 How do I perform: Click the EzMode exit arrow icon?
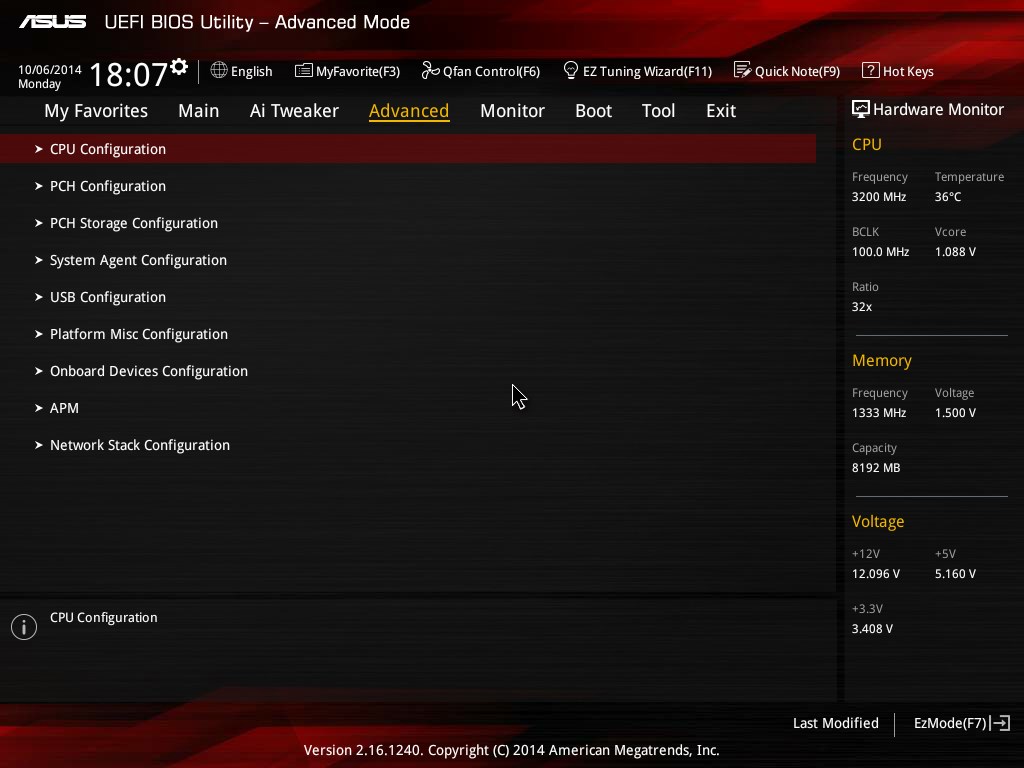[1000, 723]
